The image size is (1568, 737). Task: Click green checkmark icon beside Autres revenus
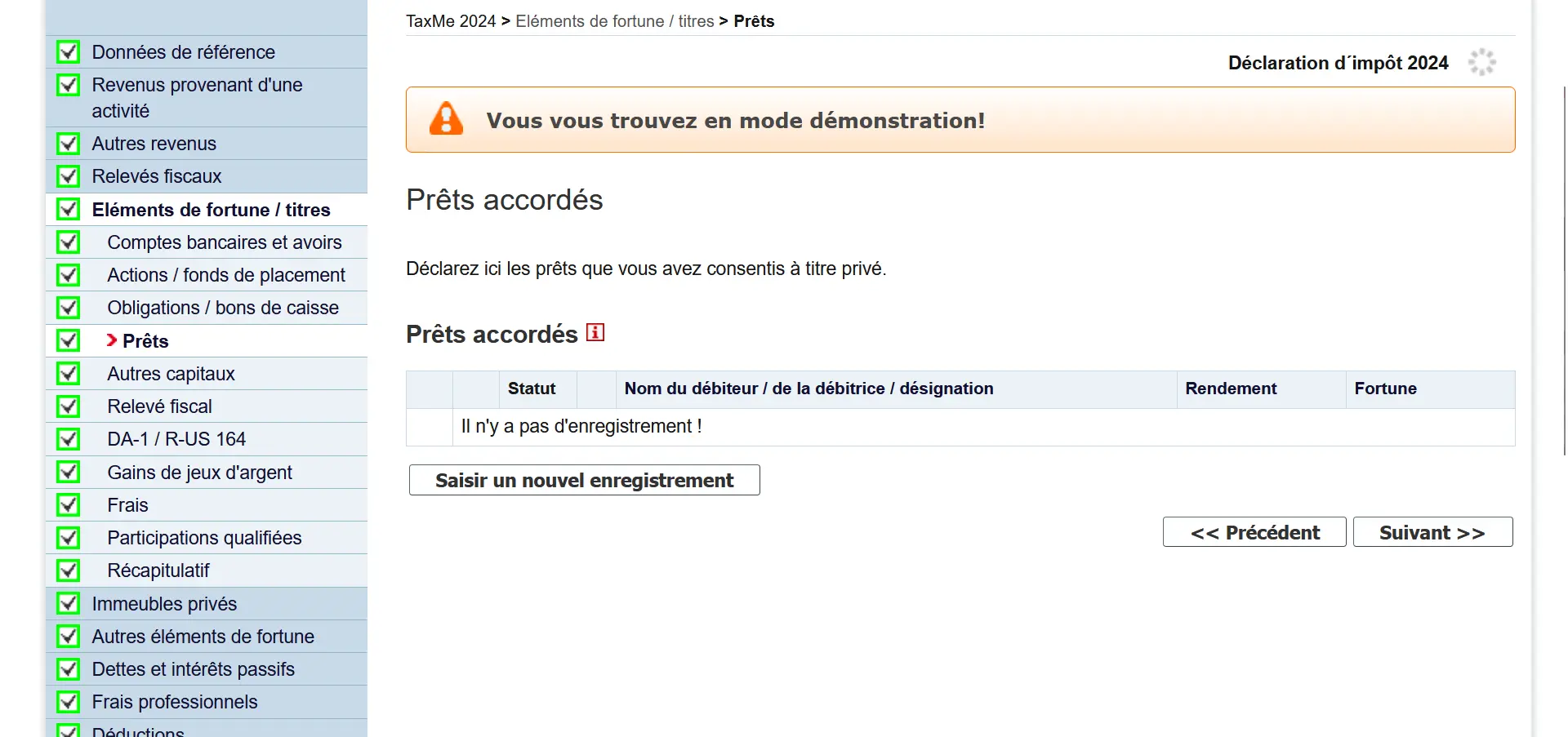pos(69,144)
